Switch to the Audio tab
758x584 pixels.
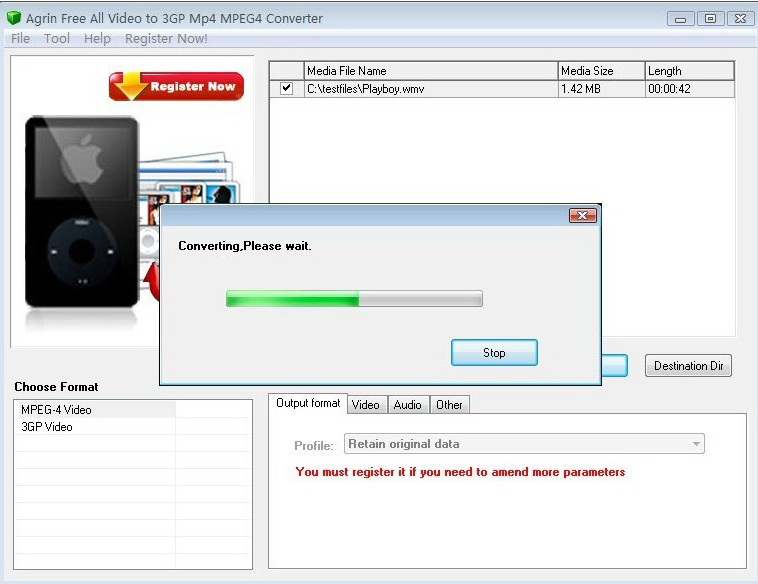[x=408, y=405]
